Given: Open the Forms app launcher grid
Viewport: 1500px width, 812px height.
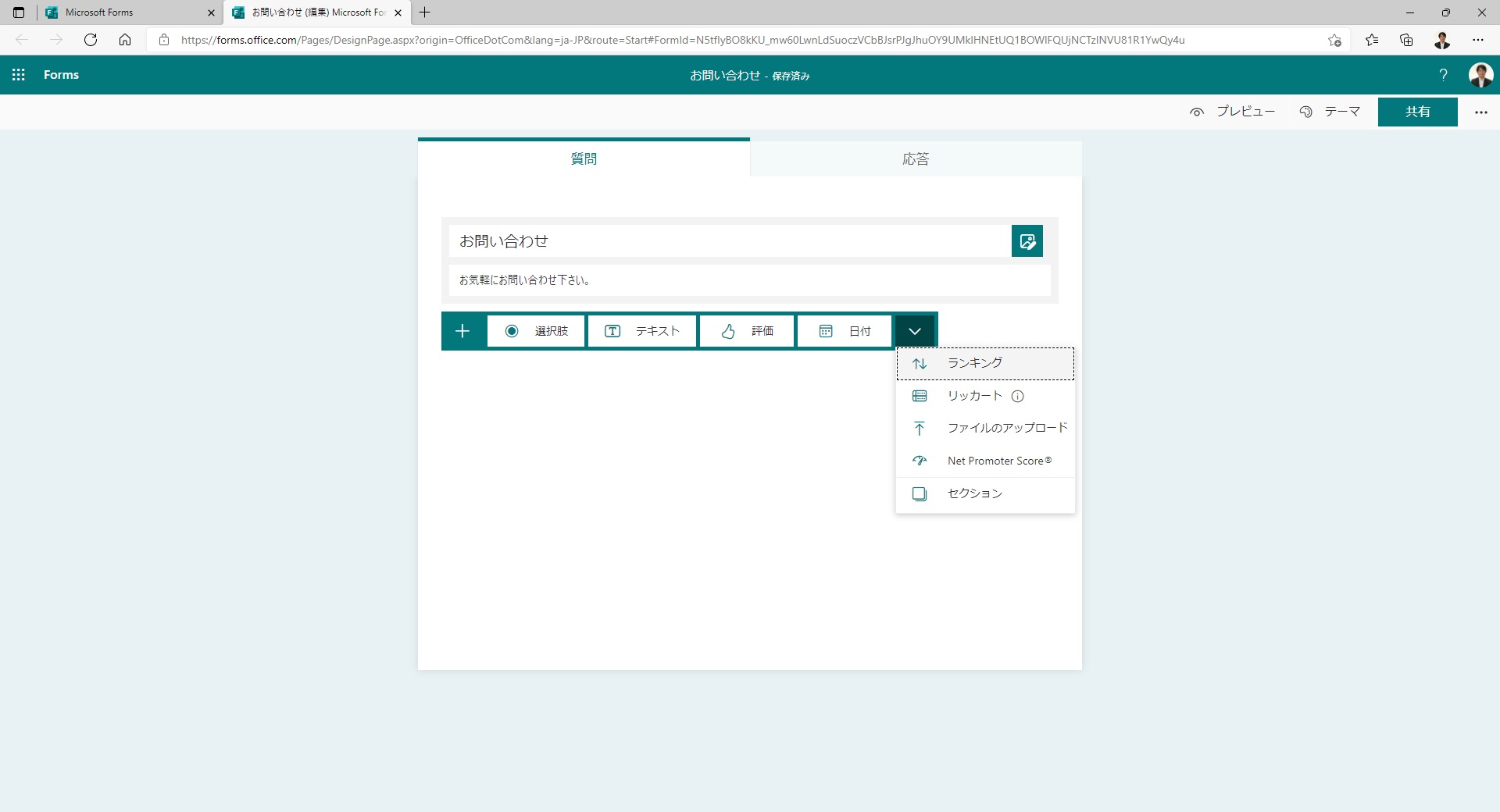Looking at the screenshot, I should click(19, 75).
